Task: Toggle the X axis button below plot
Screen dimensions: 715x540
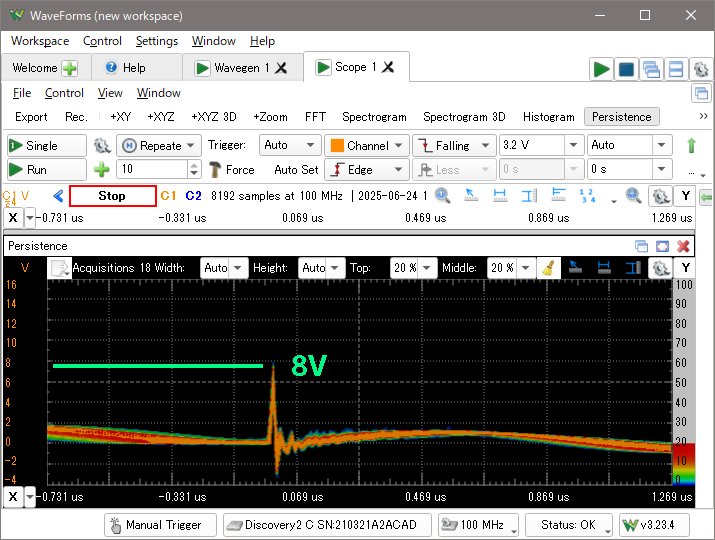Action: pyautogui.click(x=13, y=497)
